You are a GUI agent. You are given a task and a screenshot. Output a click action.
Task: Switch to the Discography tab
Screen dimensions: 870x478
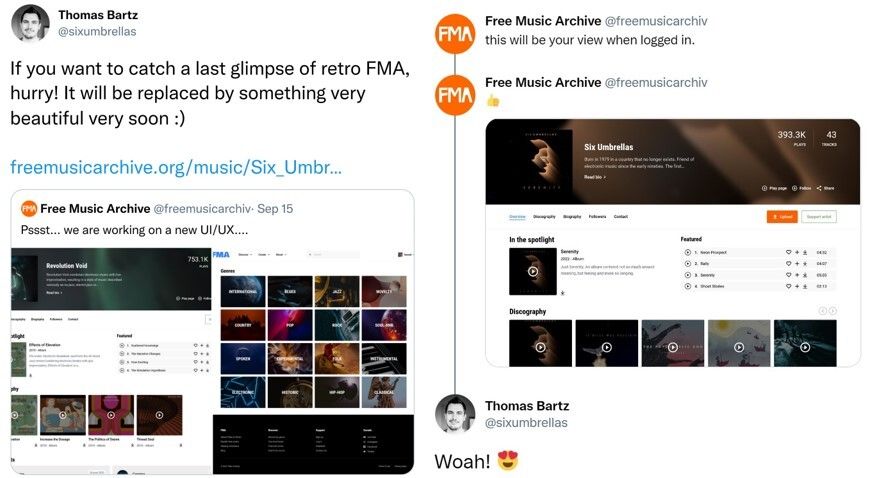point(544,217)
